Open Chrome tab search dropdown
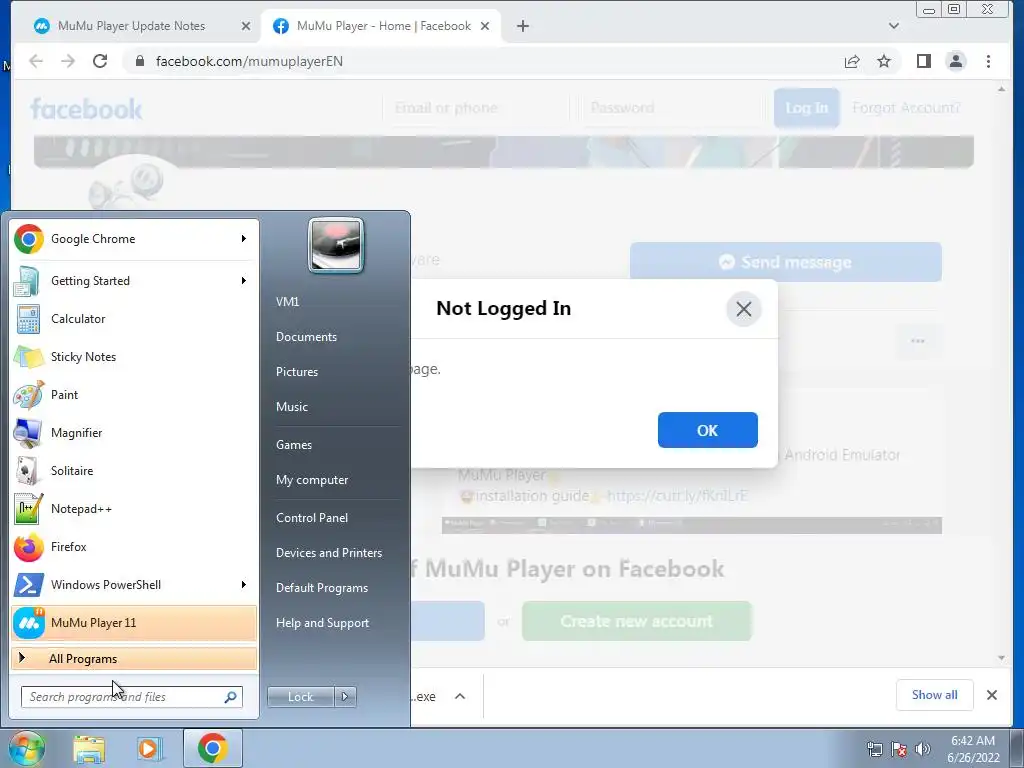1024x768 pixels. click(x=894, y=26)
